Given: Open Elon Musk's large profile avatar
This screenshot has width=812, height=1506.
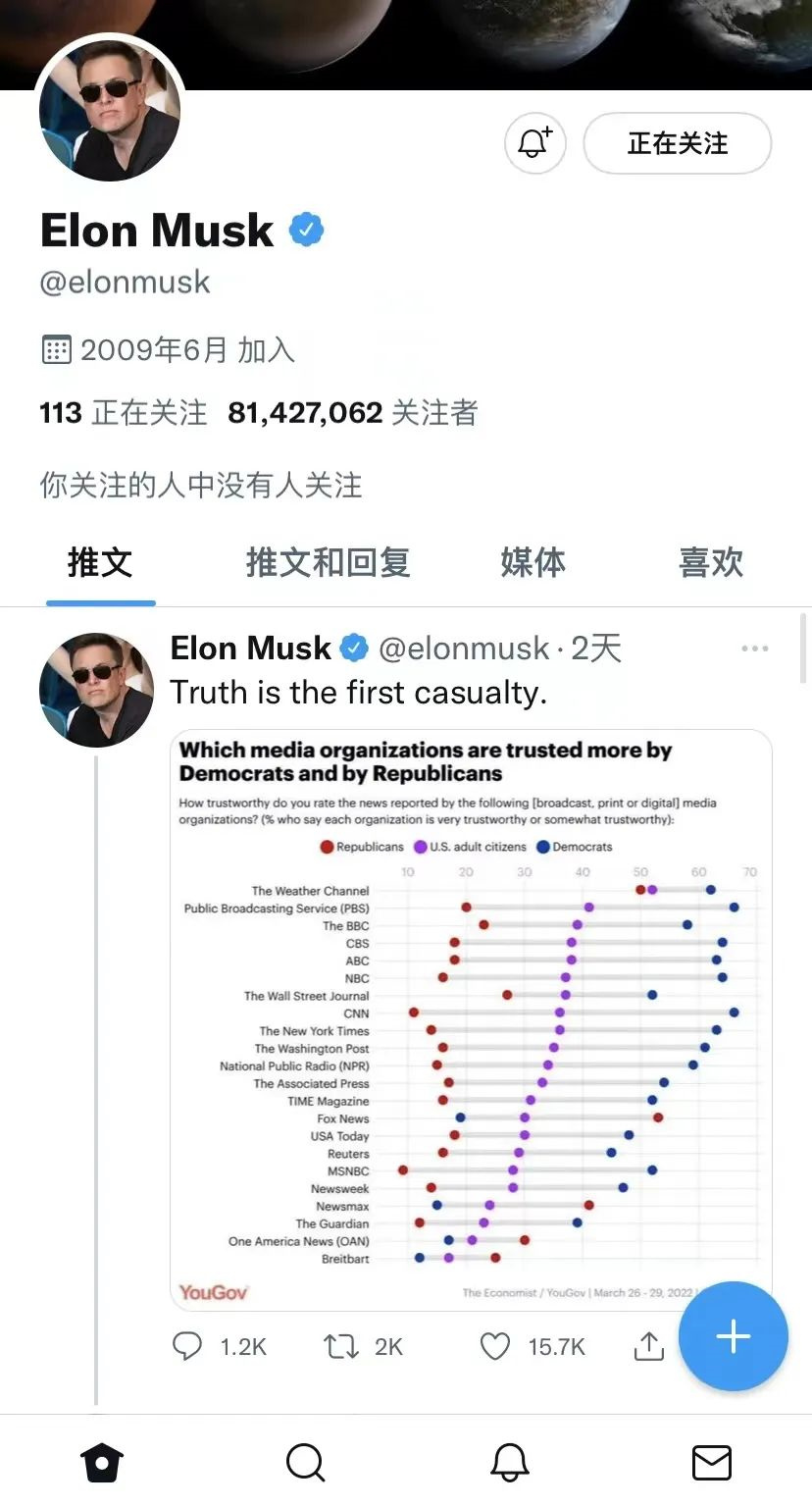Looking at the screenshot, I should [110, 110].
